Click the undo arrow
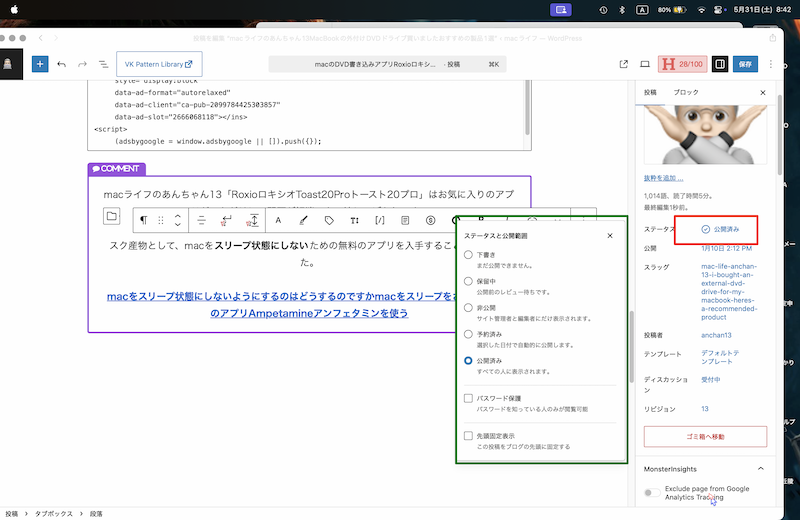This screenshot has height=520, width=800. (62, 64)
